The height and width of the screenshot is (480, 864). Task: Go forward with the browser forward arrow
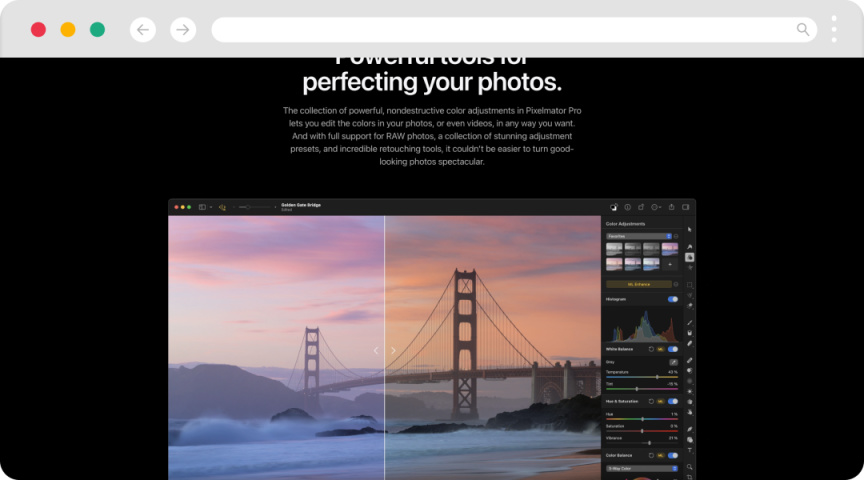(x=183, y=30)
